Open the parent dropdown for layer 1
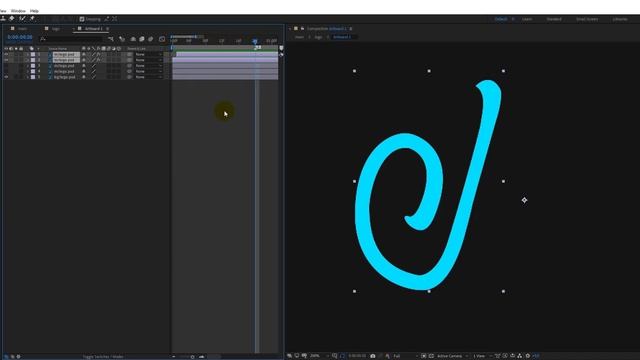 coord(149,54)
